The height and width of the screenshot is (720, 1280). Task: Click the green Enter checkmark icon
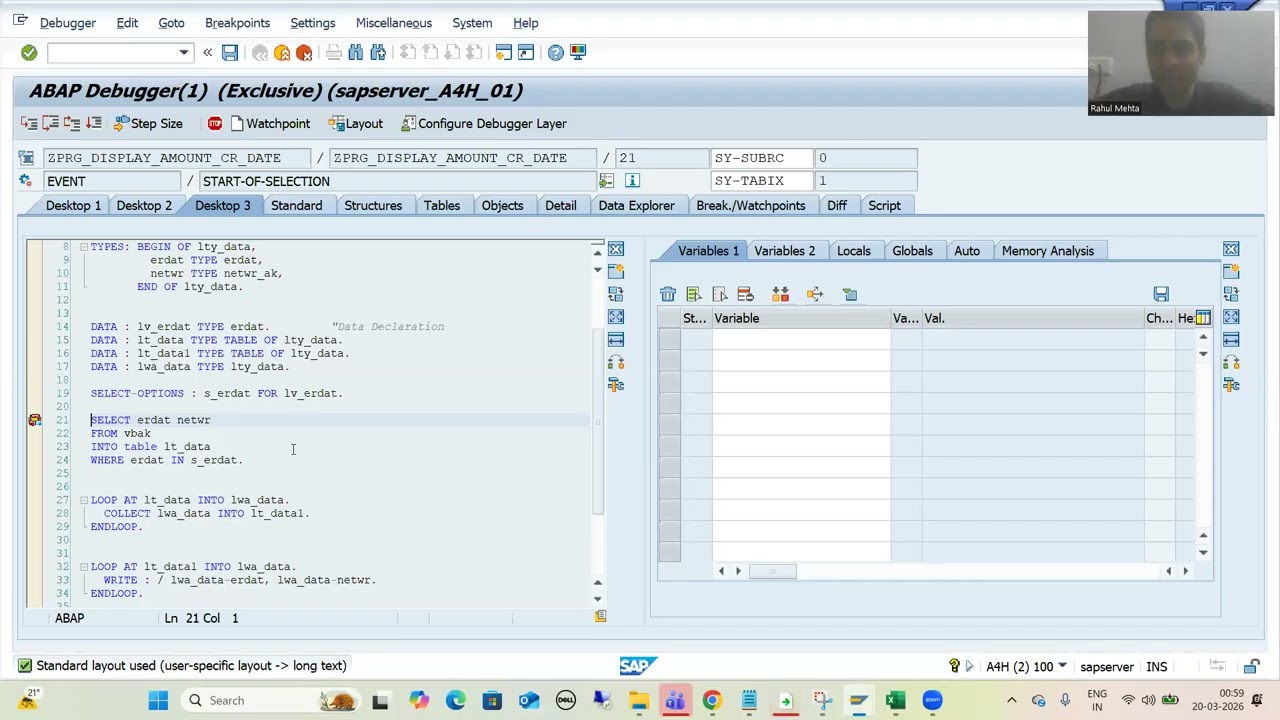pyautogui.click(x=29, y=52)
